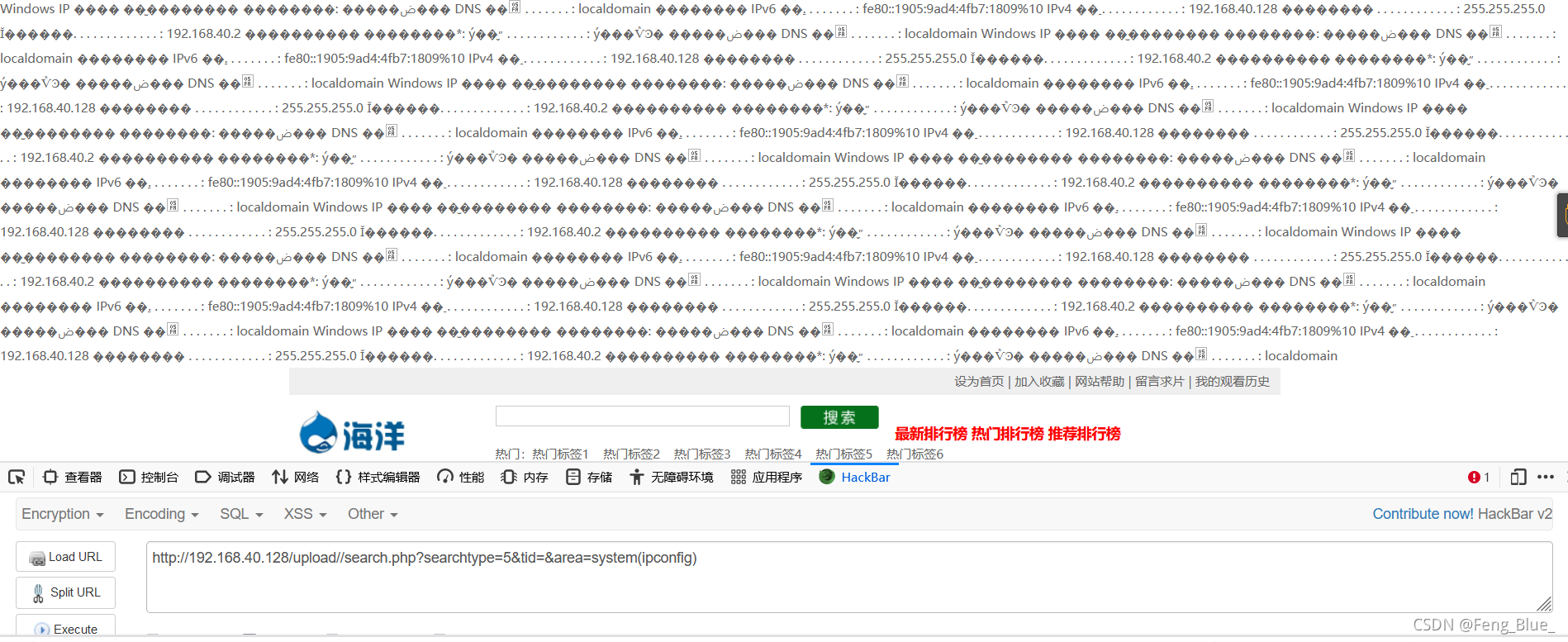Image resolution: width=1568 pixels, height=642 pixels.
Task: Click the red error count badge
Action: point(1479,477)
